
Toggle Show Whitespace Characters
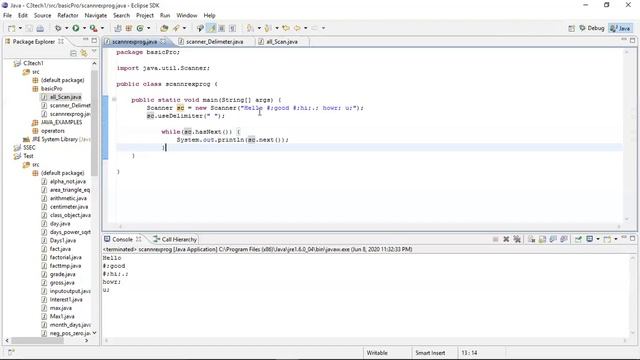tap(232, 28)
